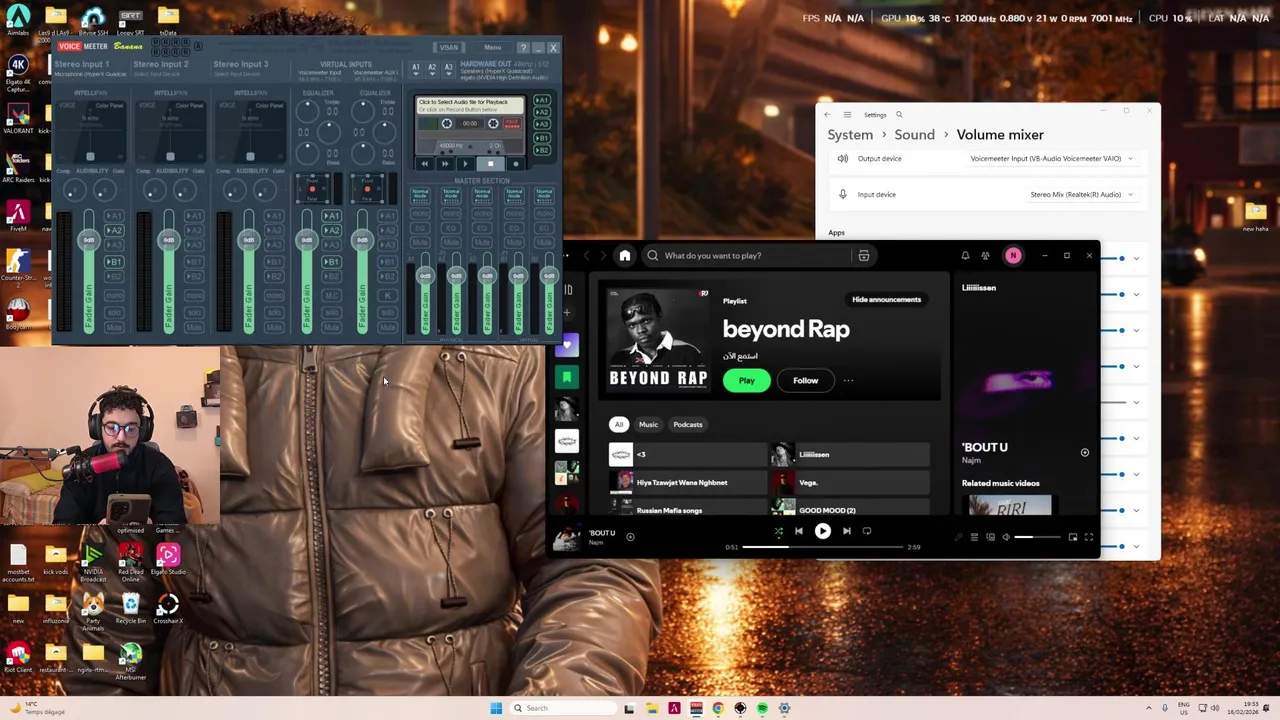Image resolution: width=1280 pixels, height=720 pixels.
Task: Click Voicemeeter cassette play button
Action: point(465,164)
